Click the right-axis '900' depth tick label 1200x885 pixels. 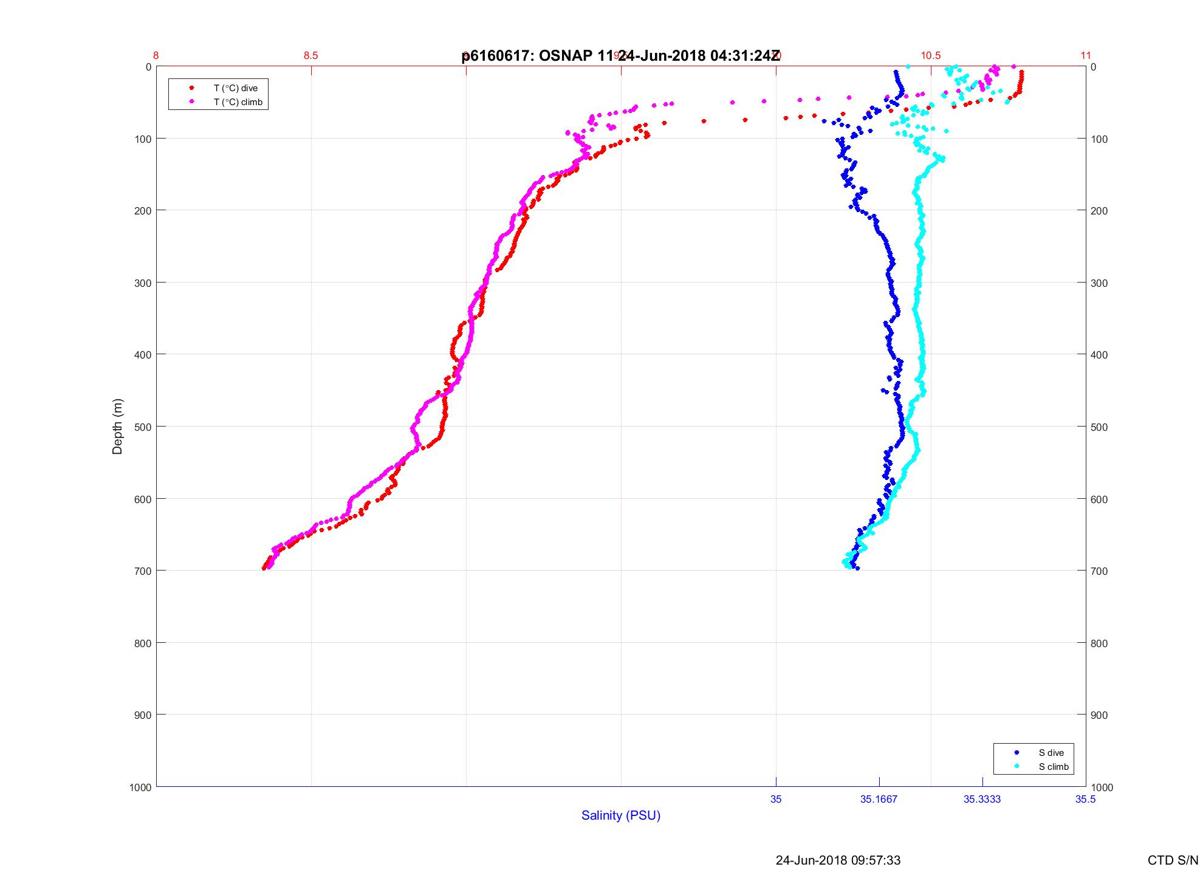coord(1100,715)
